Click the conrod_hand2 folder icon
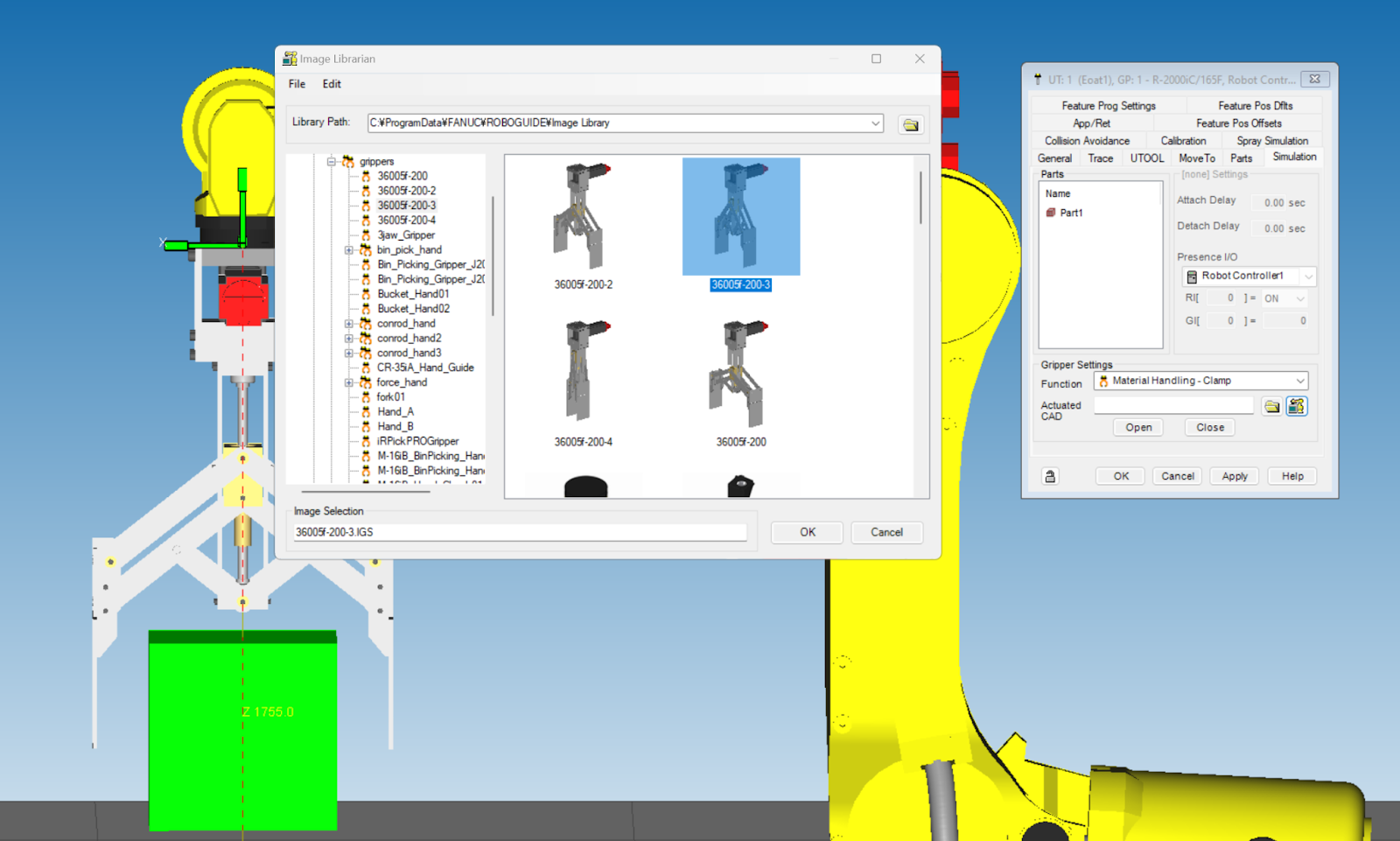Screen dimensions: 1400x841 (x=366, y=339)
